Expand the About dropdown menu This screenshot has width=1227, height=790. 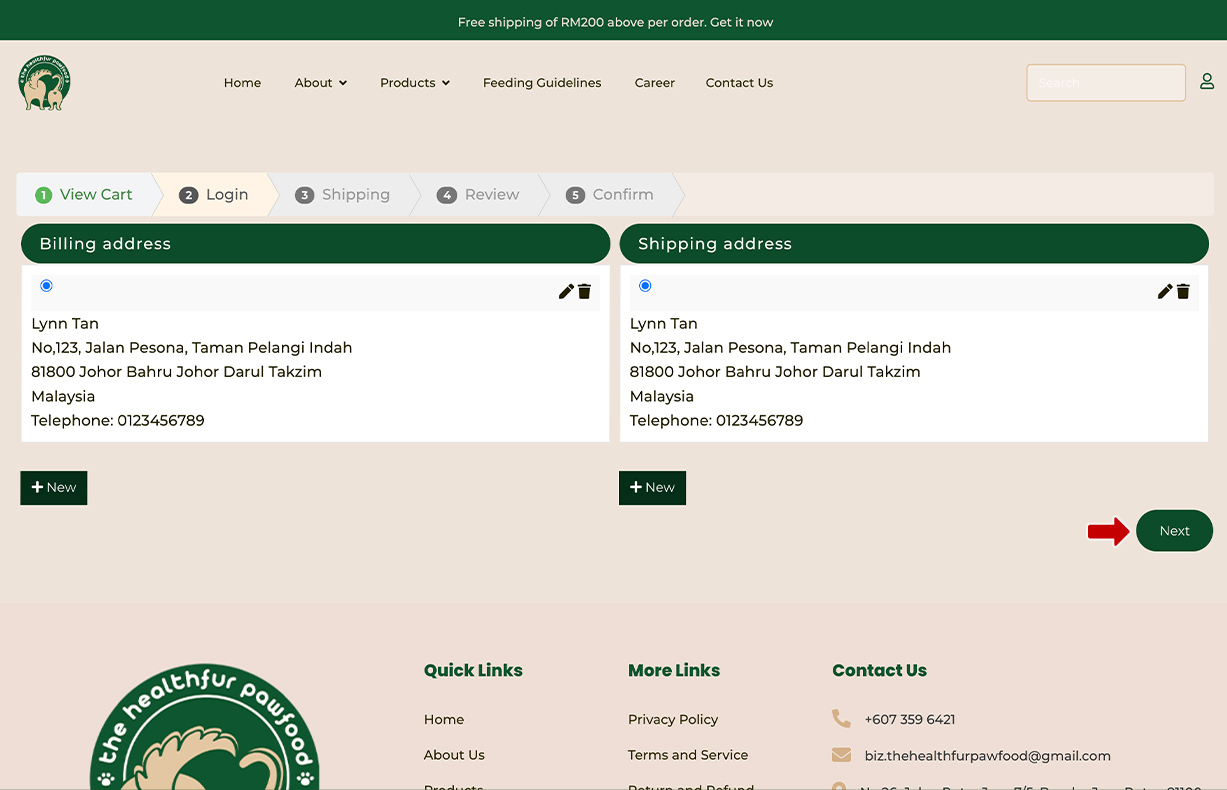pos(320,83)
